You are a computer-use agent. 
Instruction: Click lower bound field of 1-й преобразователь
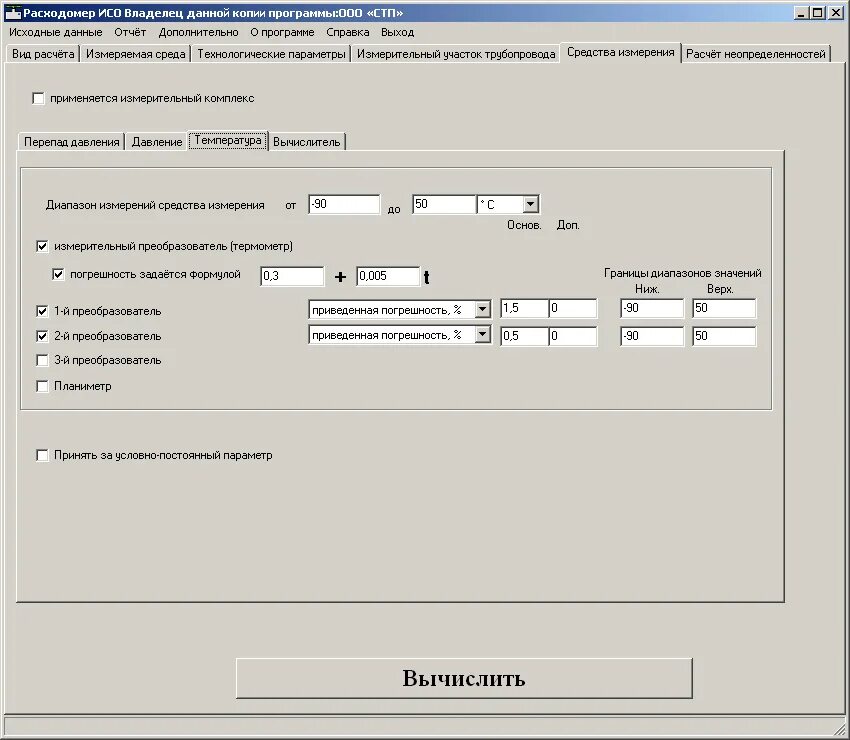click(652, 308)
